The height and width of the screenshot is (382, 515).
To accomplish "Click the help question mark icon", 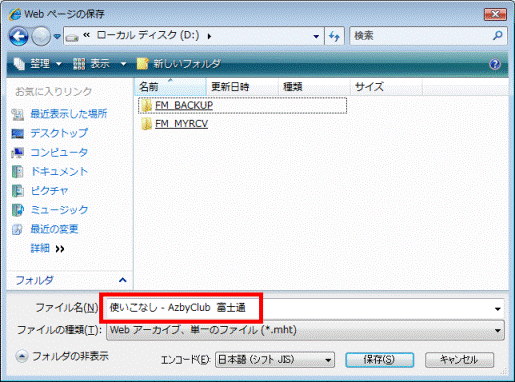I will [495, 64].
